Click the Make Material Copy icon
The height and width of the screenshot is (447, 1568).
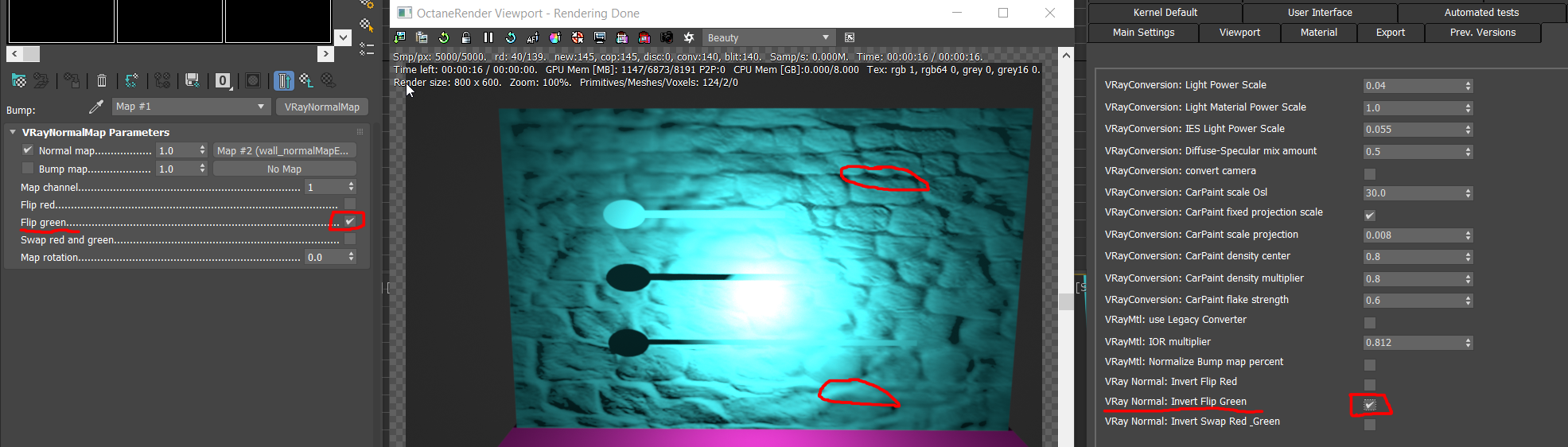[x=132, y=80]
